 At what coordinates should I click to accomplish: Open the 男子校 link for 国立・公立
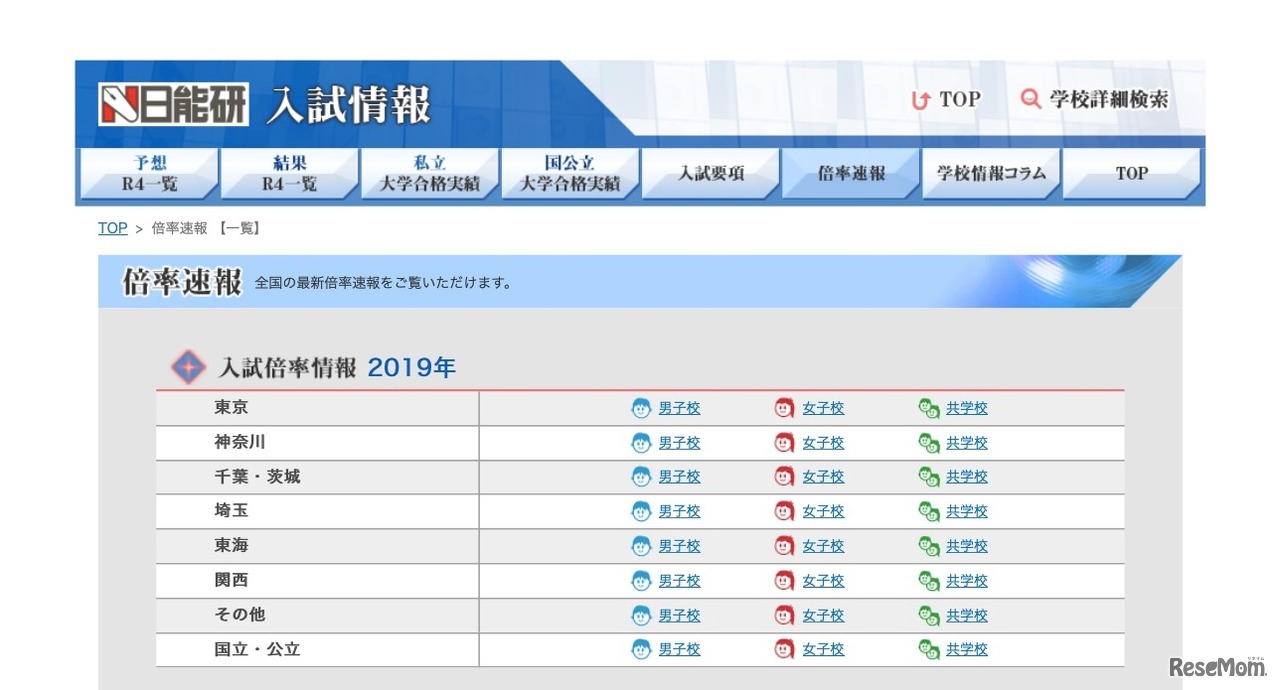679,650
